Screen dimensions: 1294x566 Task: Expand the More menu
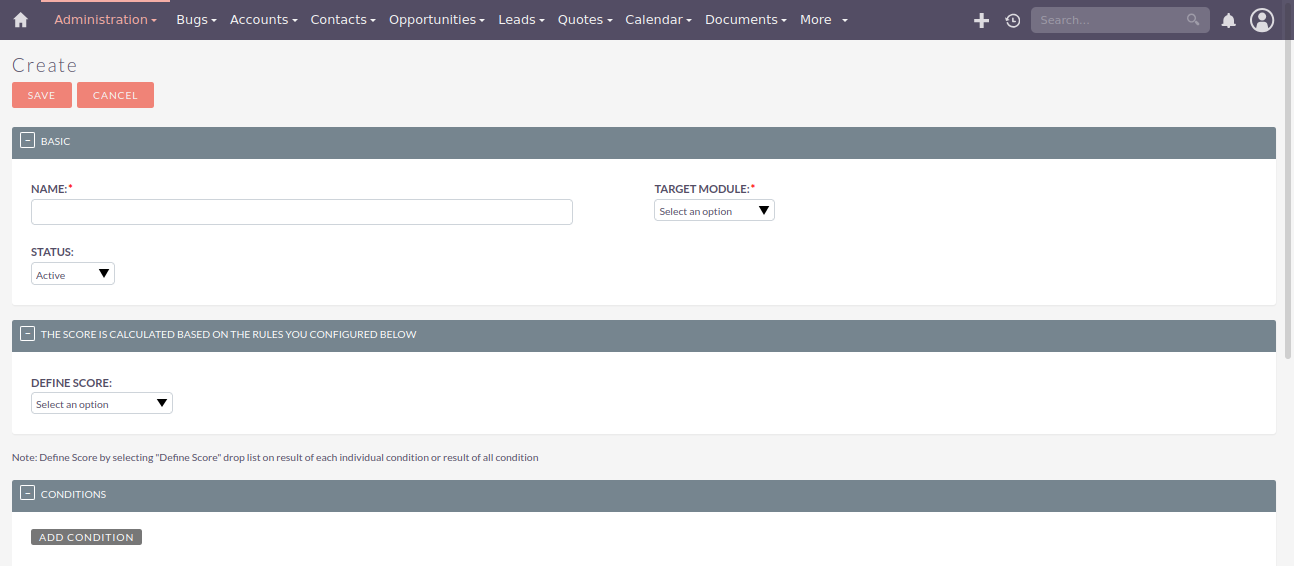tap(824, 20)
